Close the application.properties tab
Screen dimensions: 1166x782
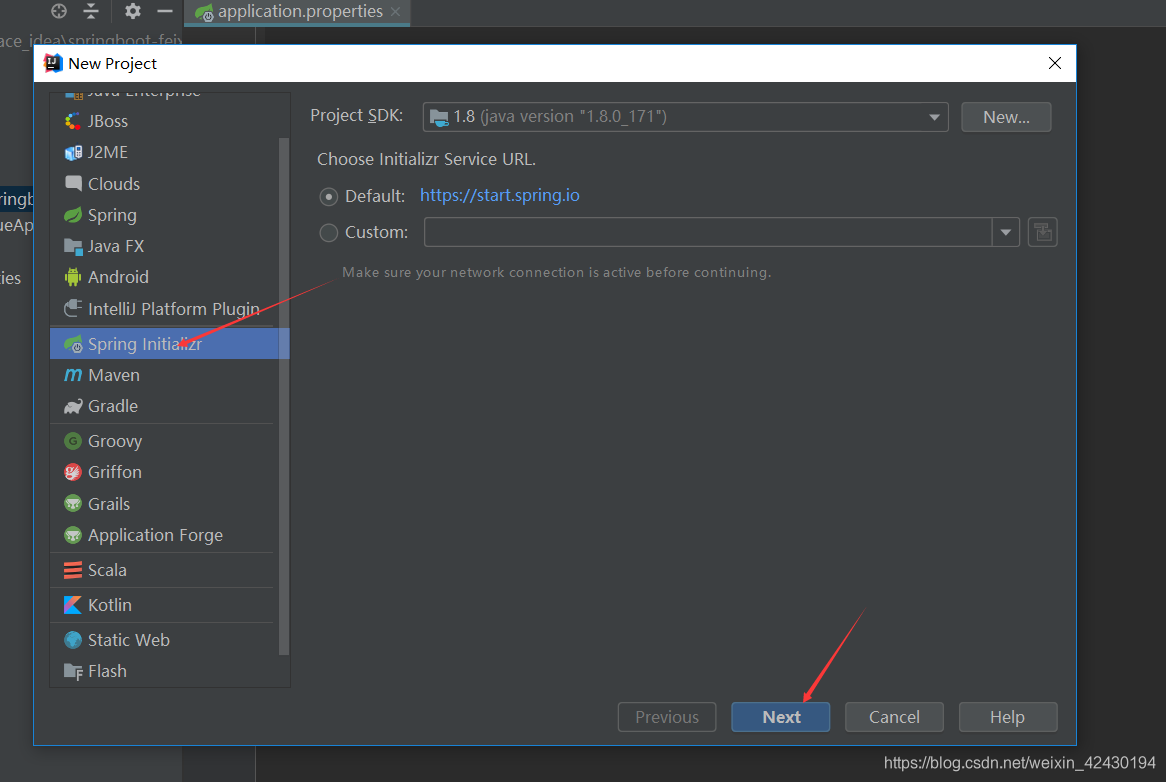[x=396, y=12]
